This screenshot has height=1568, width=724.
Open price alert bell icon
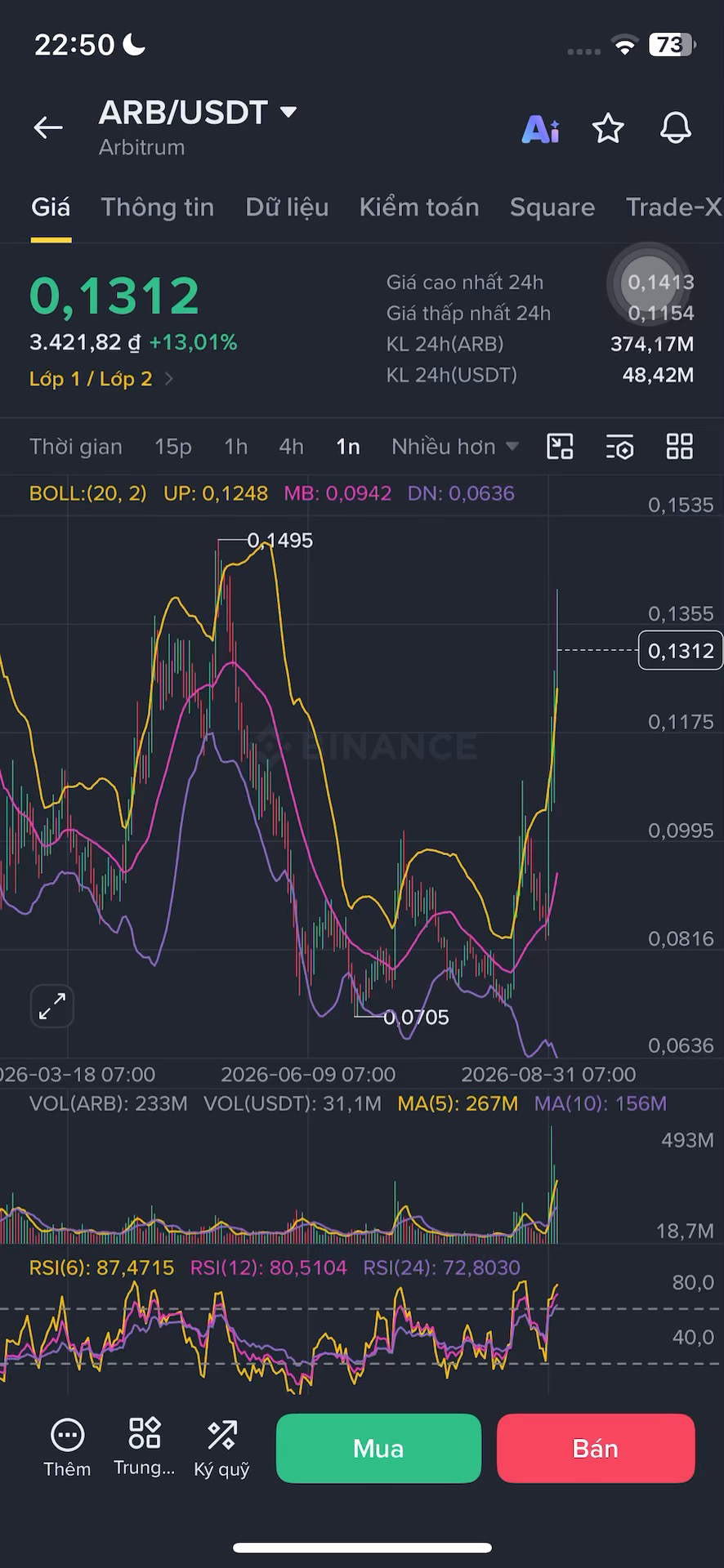click(676, 128)
